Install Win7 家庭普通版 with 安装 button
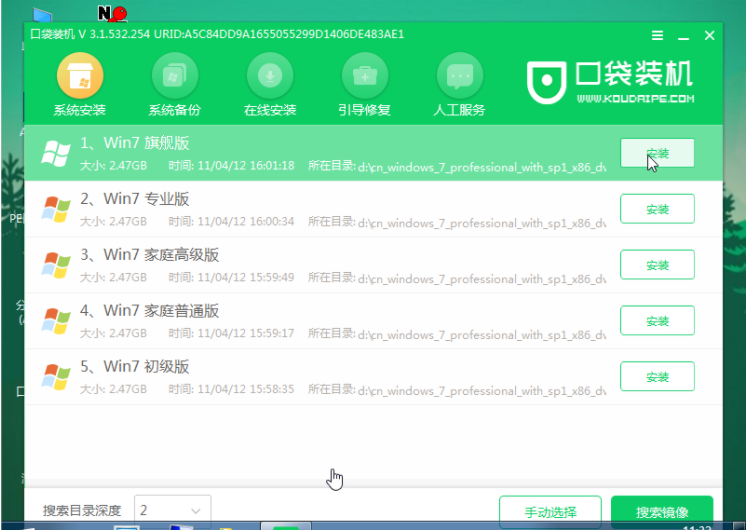 [x=657, y=321]
